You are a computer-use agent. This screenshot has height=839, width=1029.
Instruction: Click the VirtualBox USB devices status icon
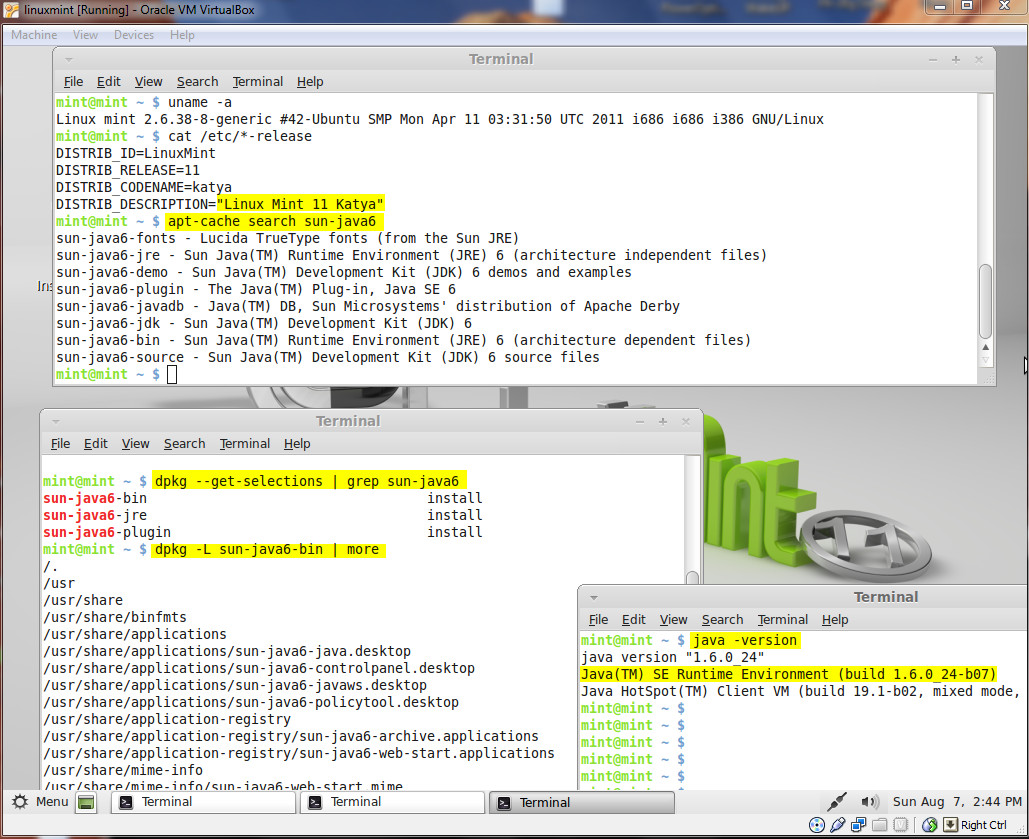tap(837, 825)
